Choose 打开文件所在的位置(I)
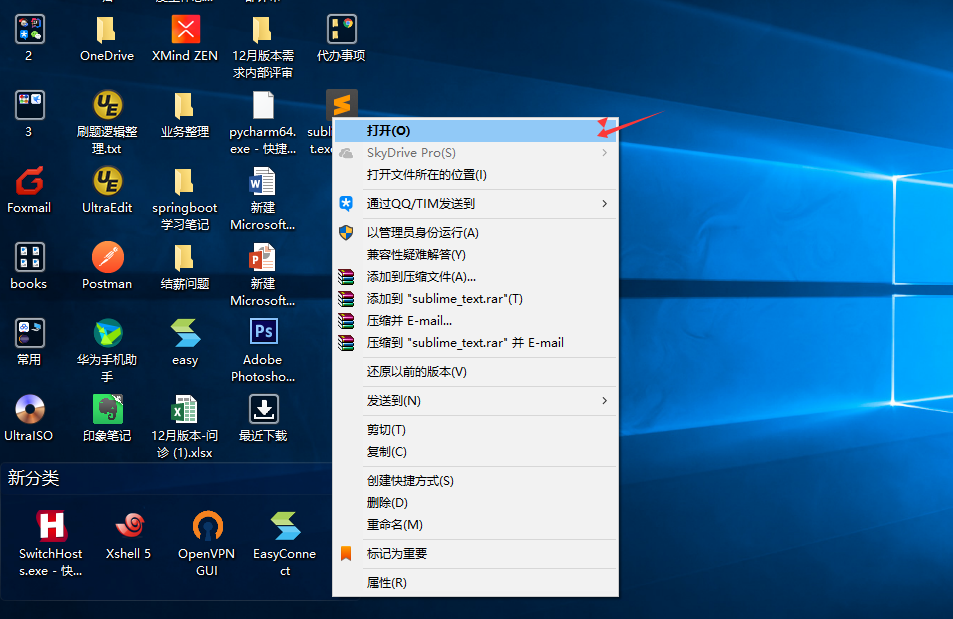Screen dimensions: 953x619 coord(475,175)
